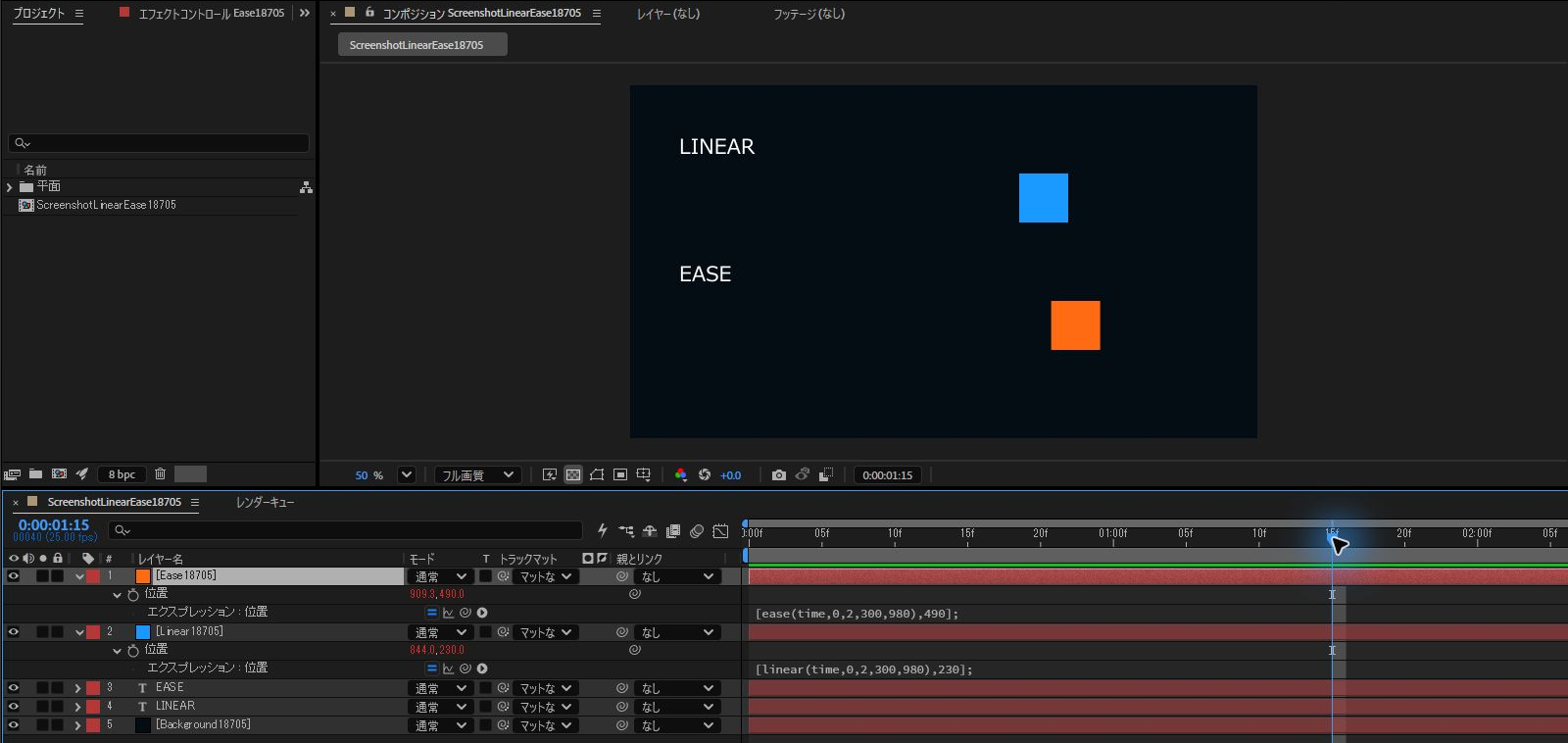Enable Motion Blur for the composition
Image resolution: width=1568 pixels, height=743 pixels.
[697, 531]
